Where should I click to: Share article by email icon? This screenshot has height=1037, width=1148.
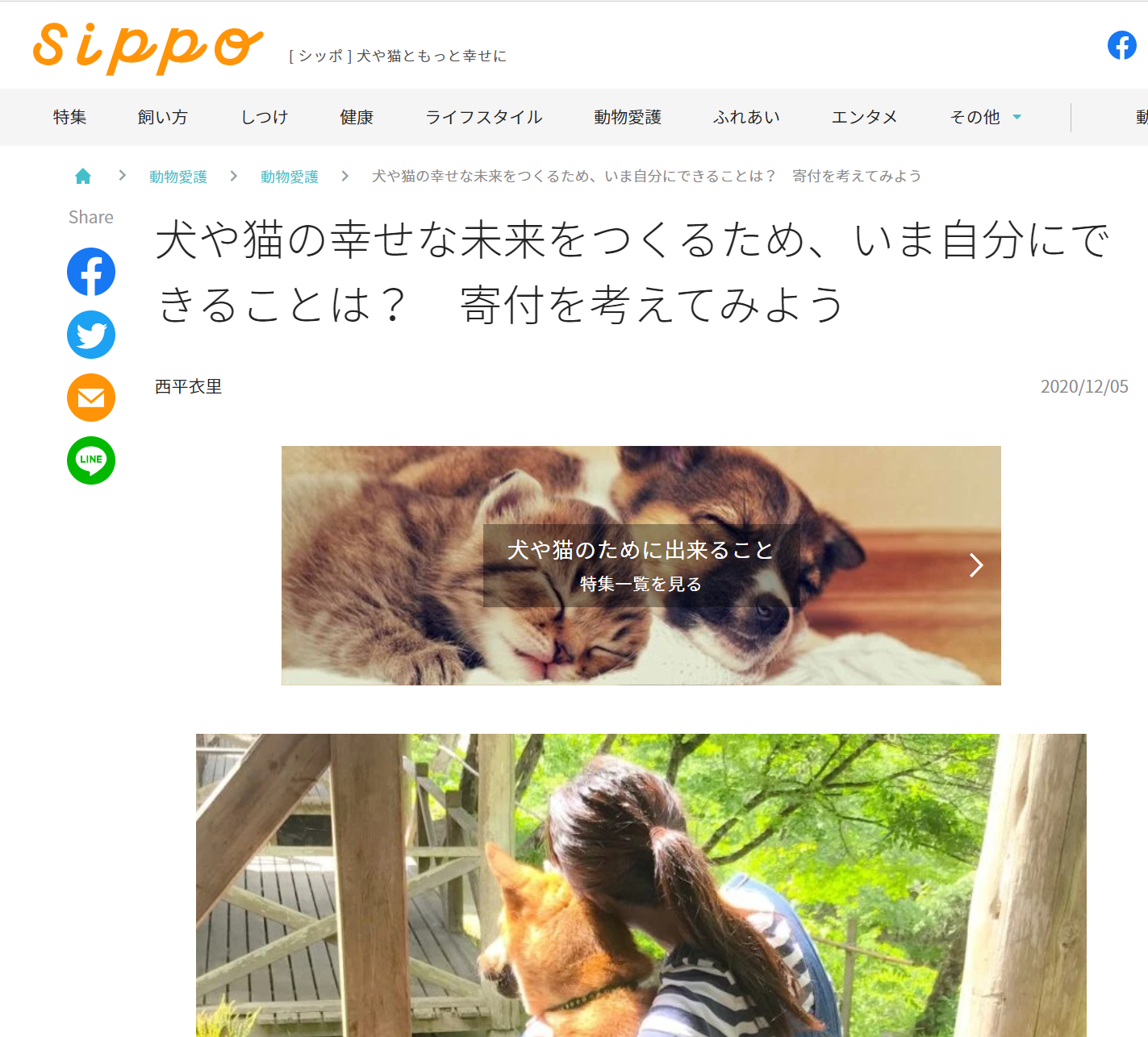[91, 398]
